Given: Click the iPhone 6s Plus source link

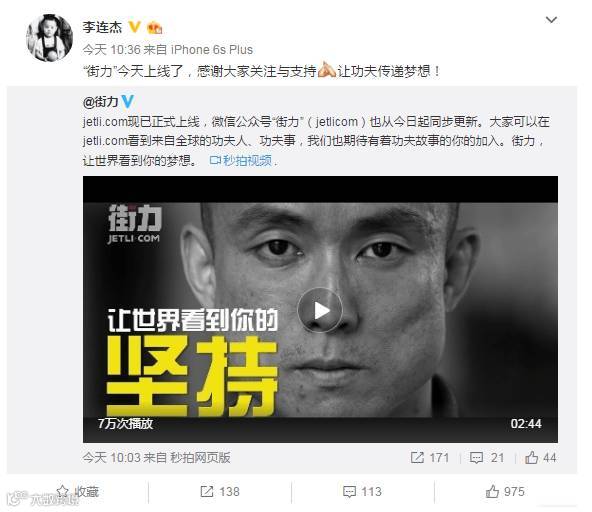Looking at the screenshot, I should (x=212, y=49).
